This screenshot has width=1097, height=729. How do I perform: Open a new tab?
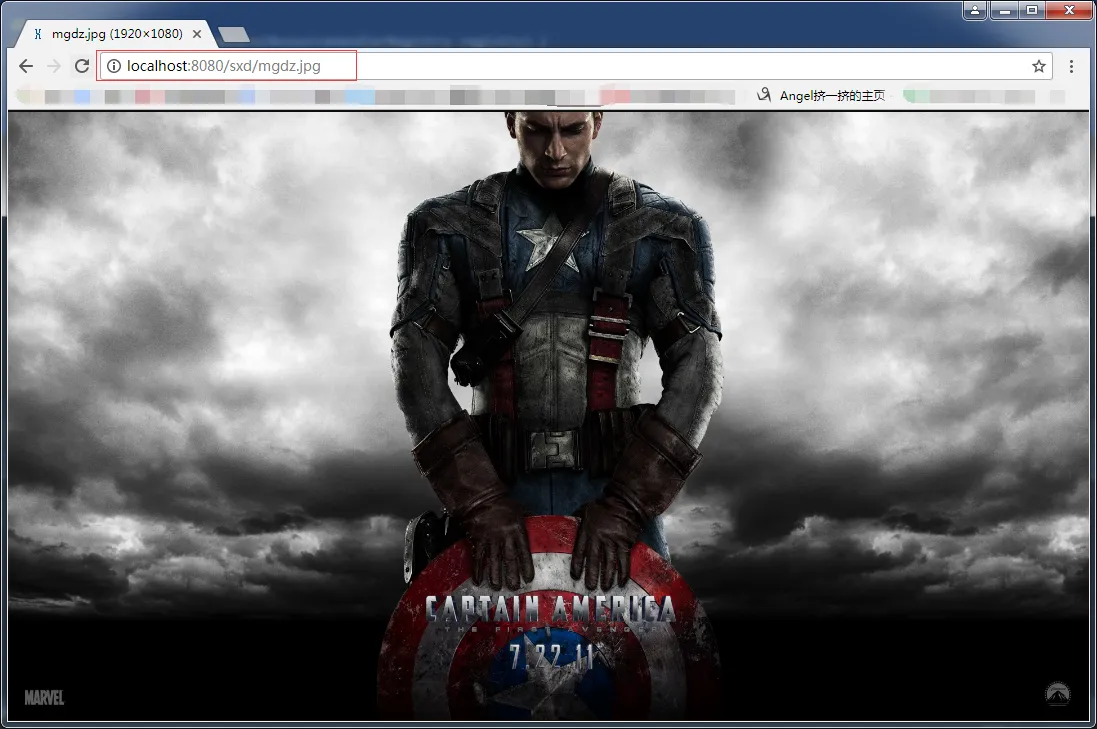234,34
